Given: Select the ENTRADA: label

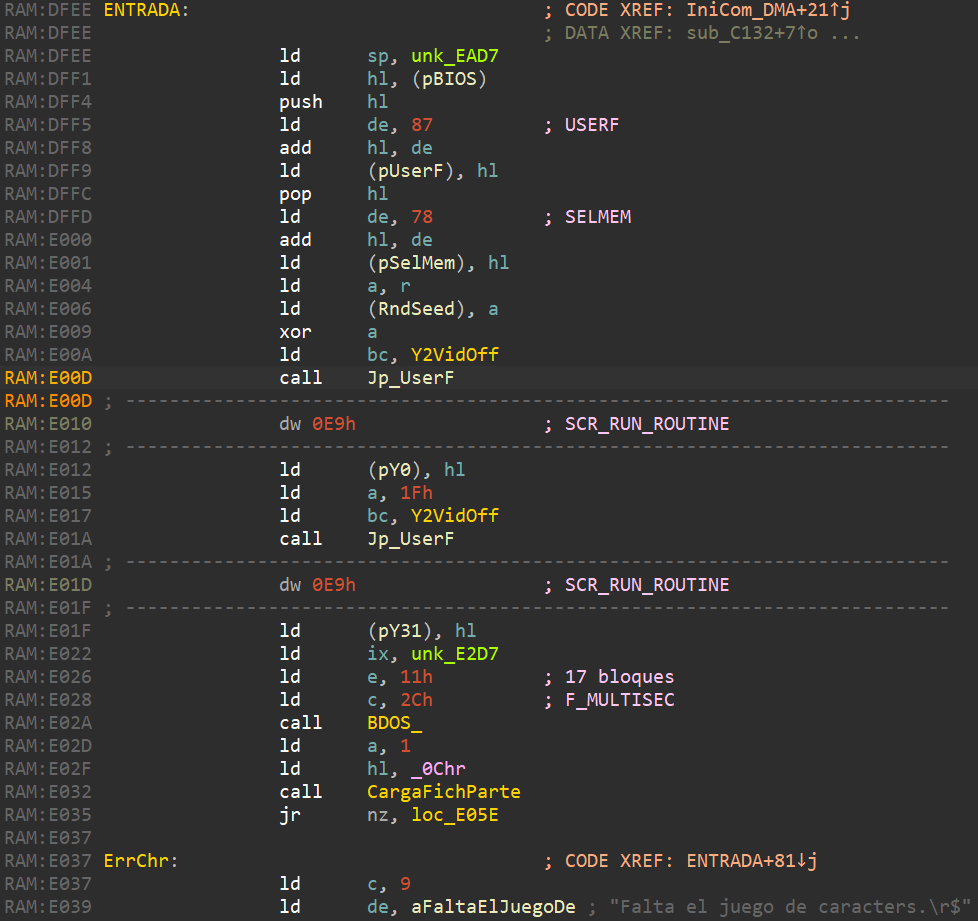Looking at the screenshot, I should (146, 10).
